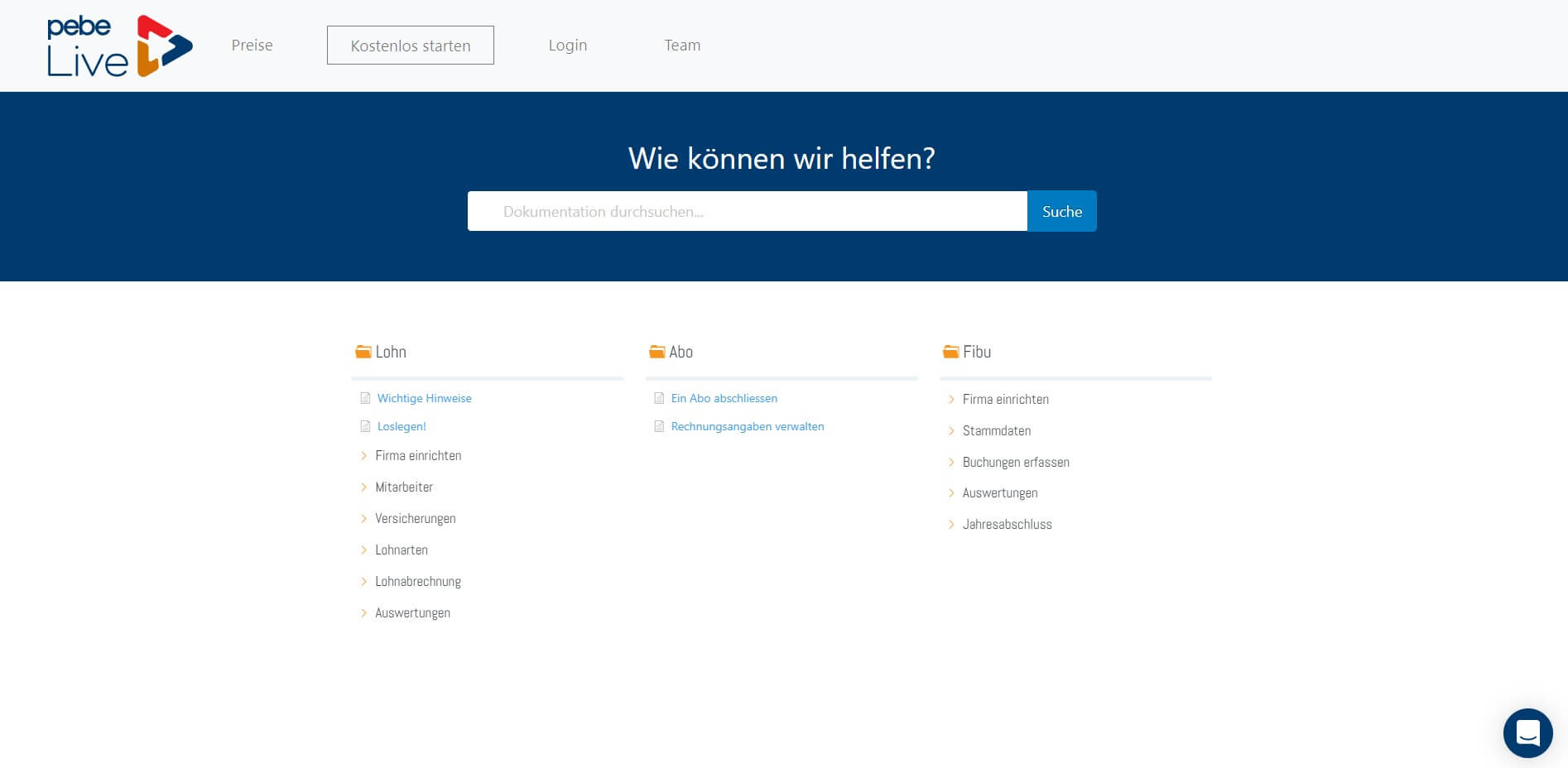
Task: Expand the Mitarbeiter section
Action: [x=404, y=487]
